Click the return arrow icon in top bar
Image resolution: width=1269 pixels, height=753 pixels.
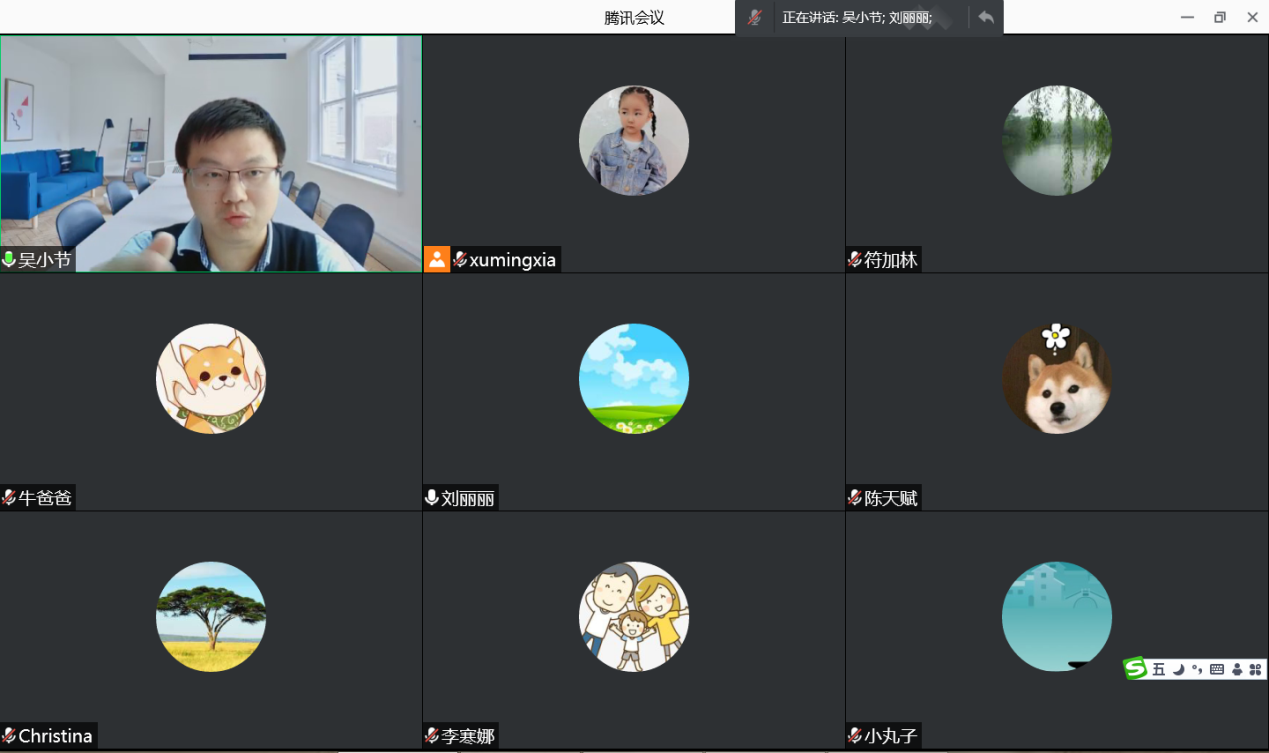click(986, 17)
